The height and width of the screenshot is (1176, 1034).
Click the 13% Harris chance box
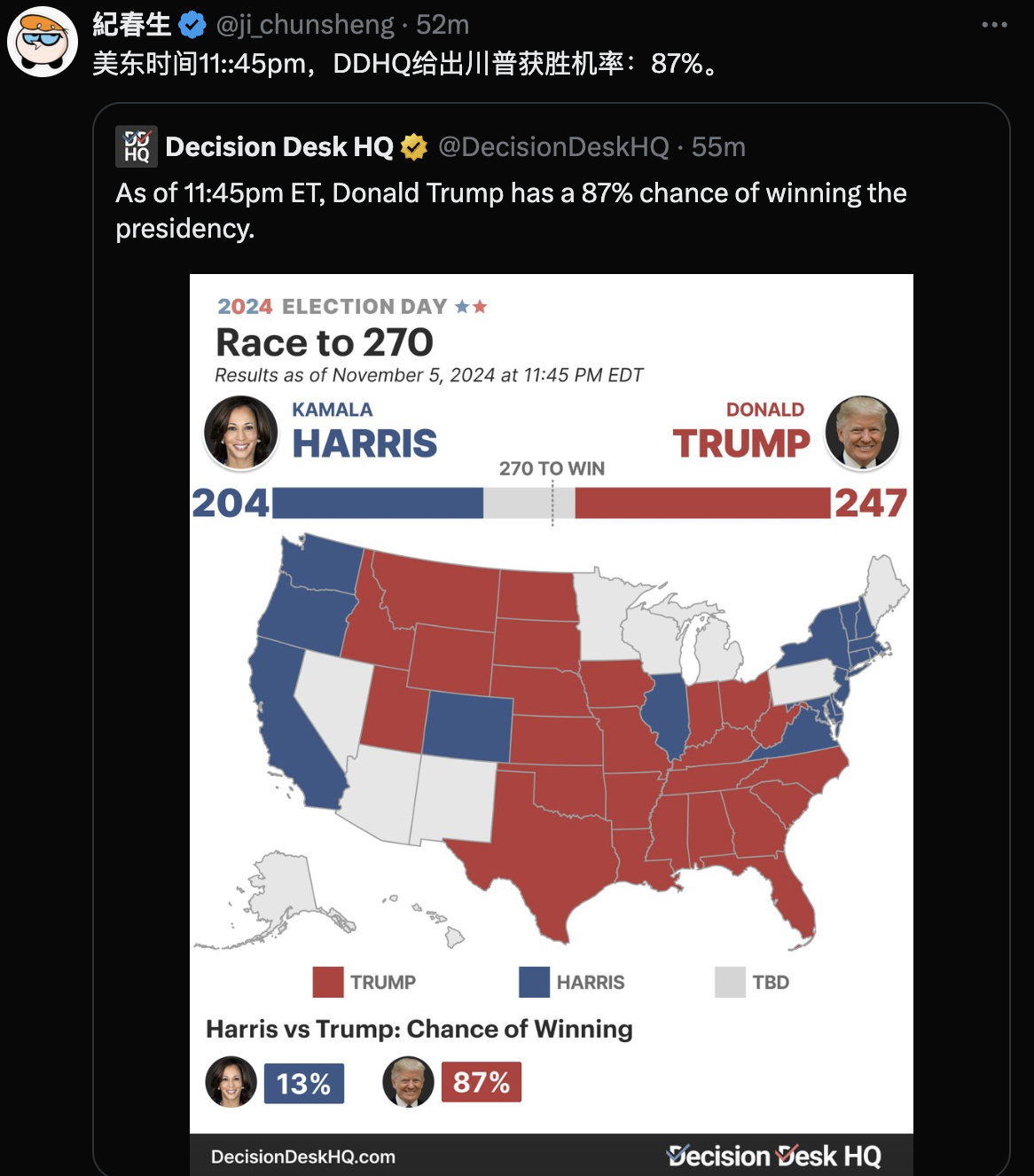coord(303,1083)
